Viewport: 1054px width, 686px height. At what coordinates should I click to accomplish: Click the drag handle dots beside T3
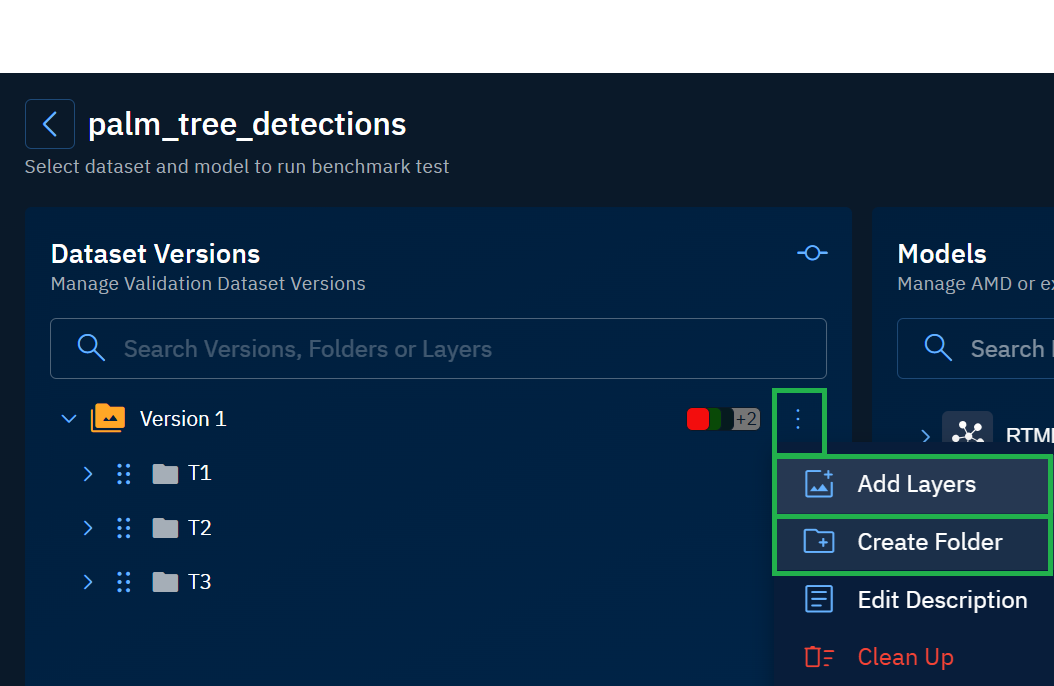pyautogui.click(x=124, y=582)
